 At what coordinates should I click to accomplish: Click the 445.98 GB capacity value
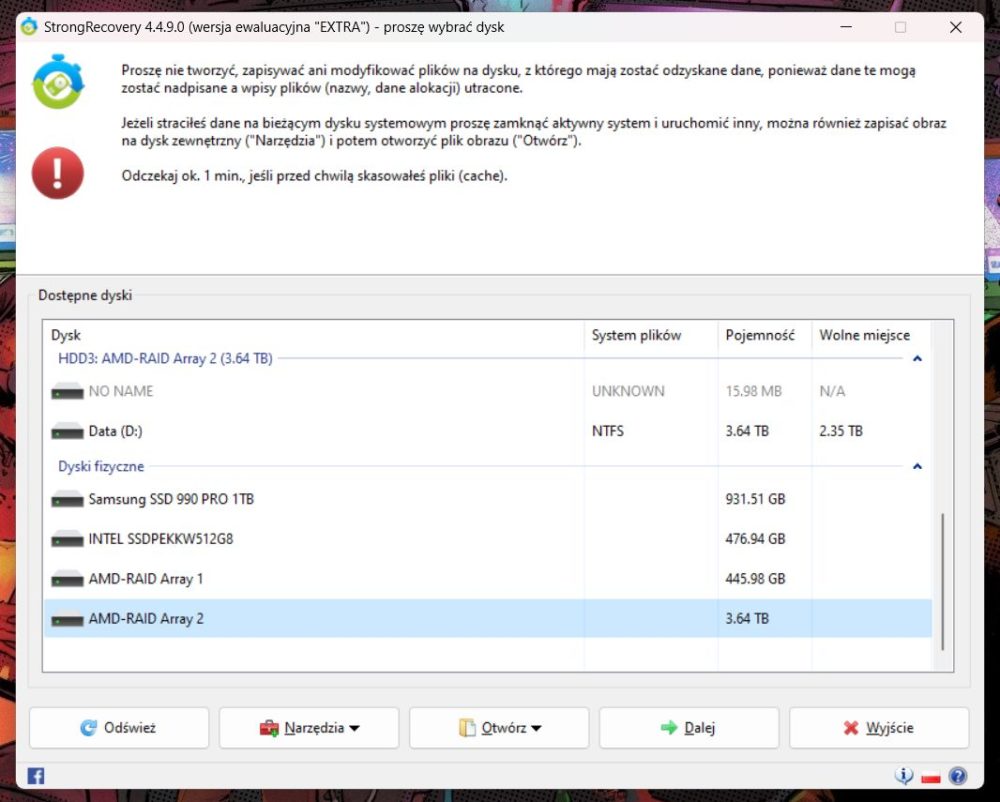755,579
